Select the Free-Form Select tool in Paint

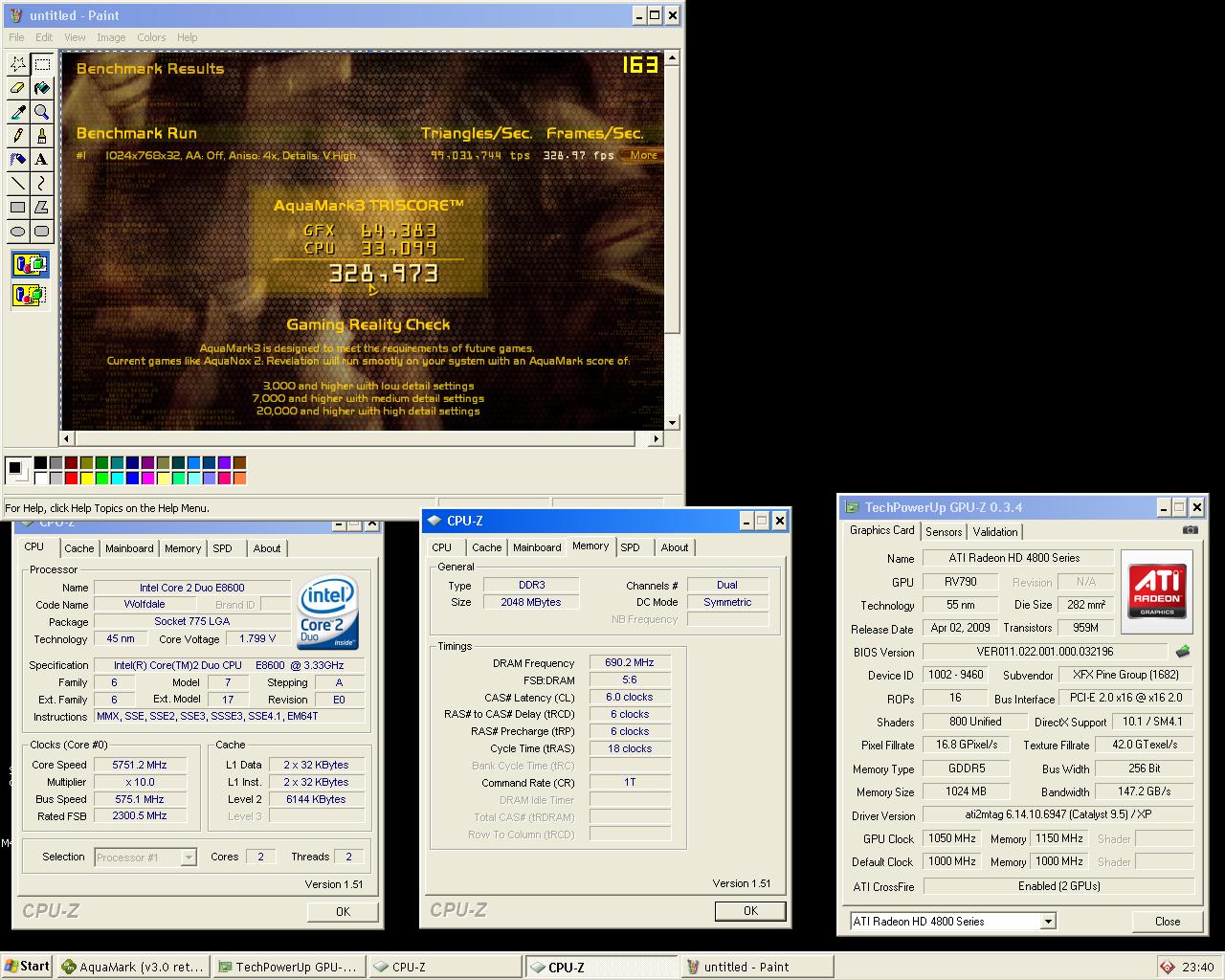click(x=18, y=64)
